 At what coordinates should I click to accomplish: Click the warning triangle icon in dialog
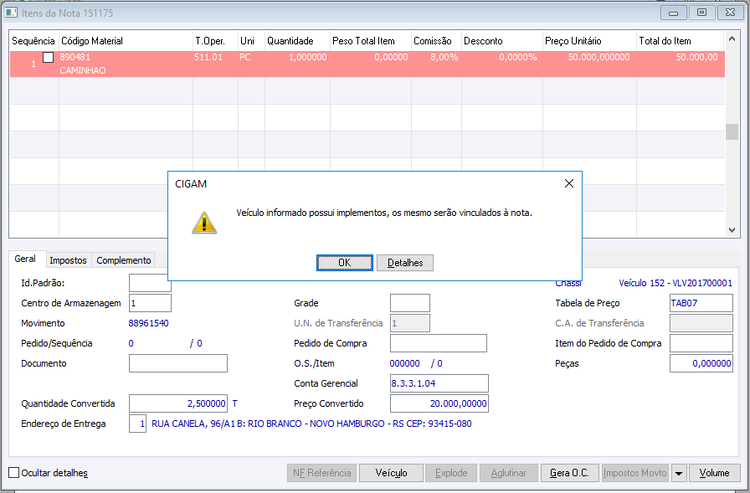click(204, 223)
